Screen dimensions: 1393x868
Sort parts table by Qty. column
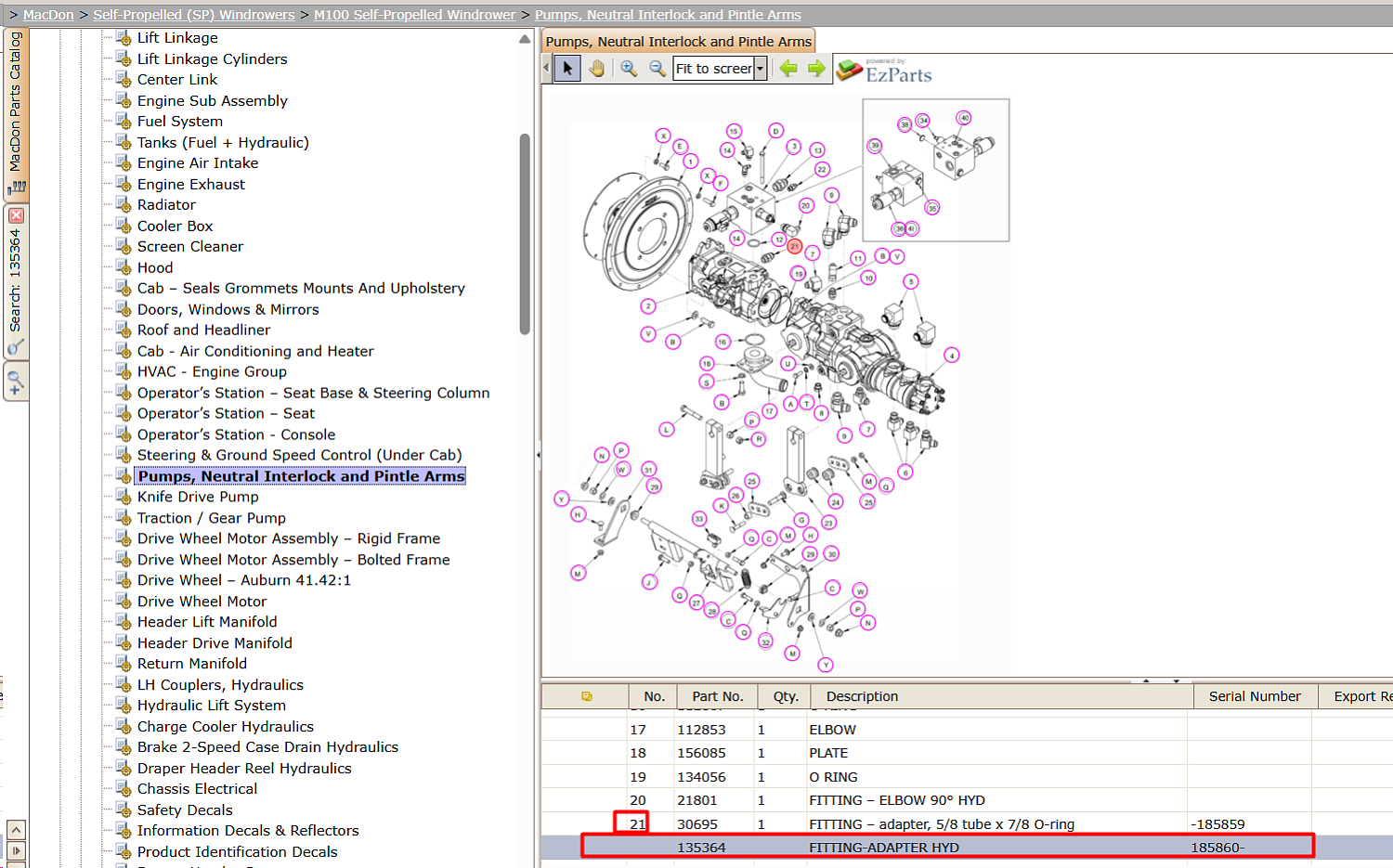pyautogui.click(x=786, y=696)
